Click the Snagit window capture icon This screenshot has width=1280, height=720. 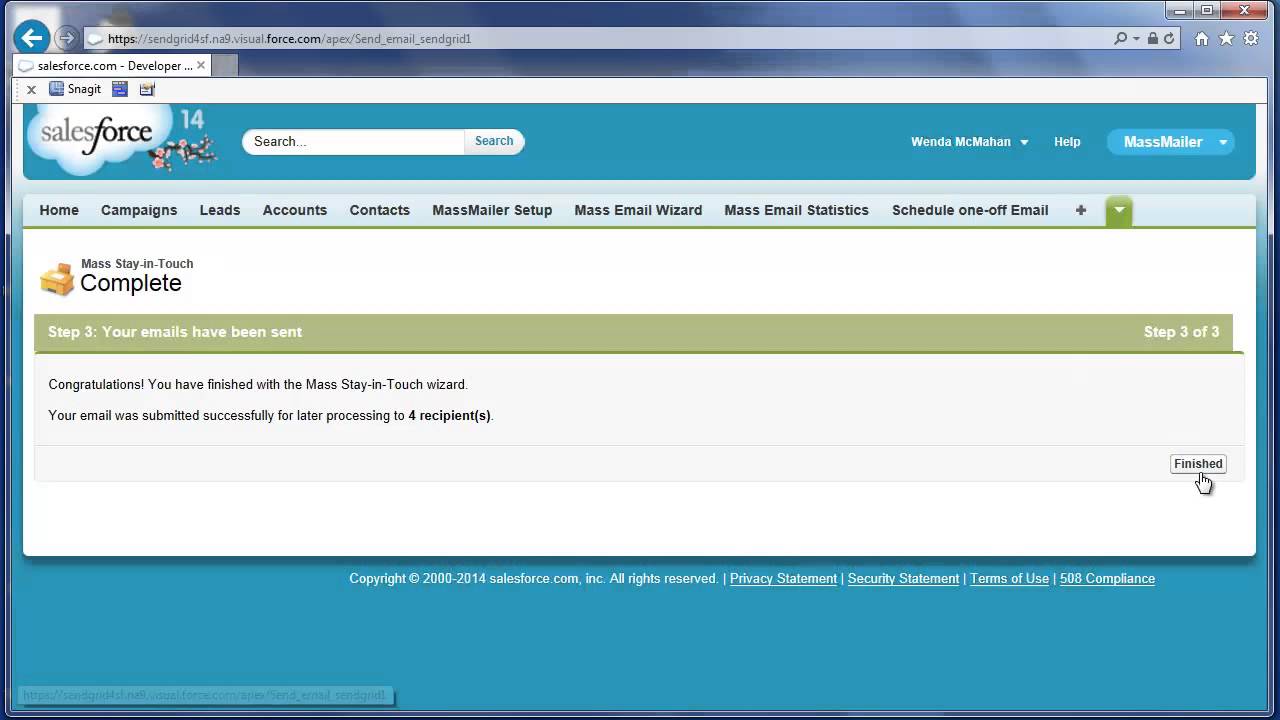click(x=120, y=89)
